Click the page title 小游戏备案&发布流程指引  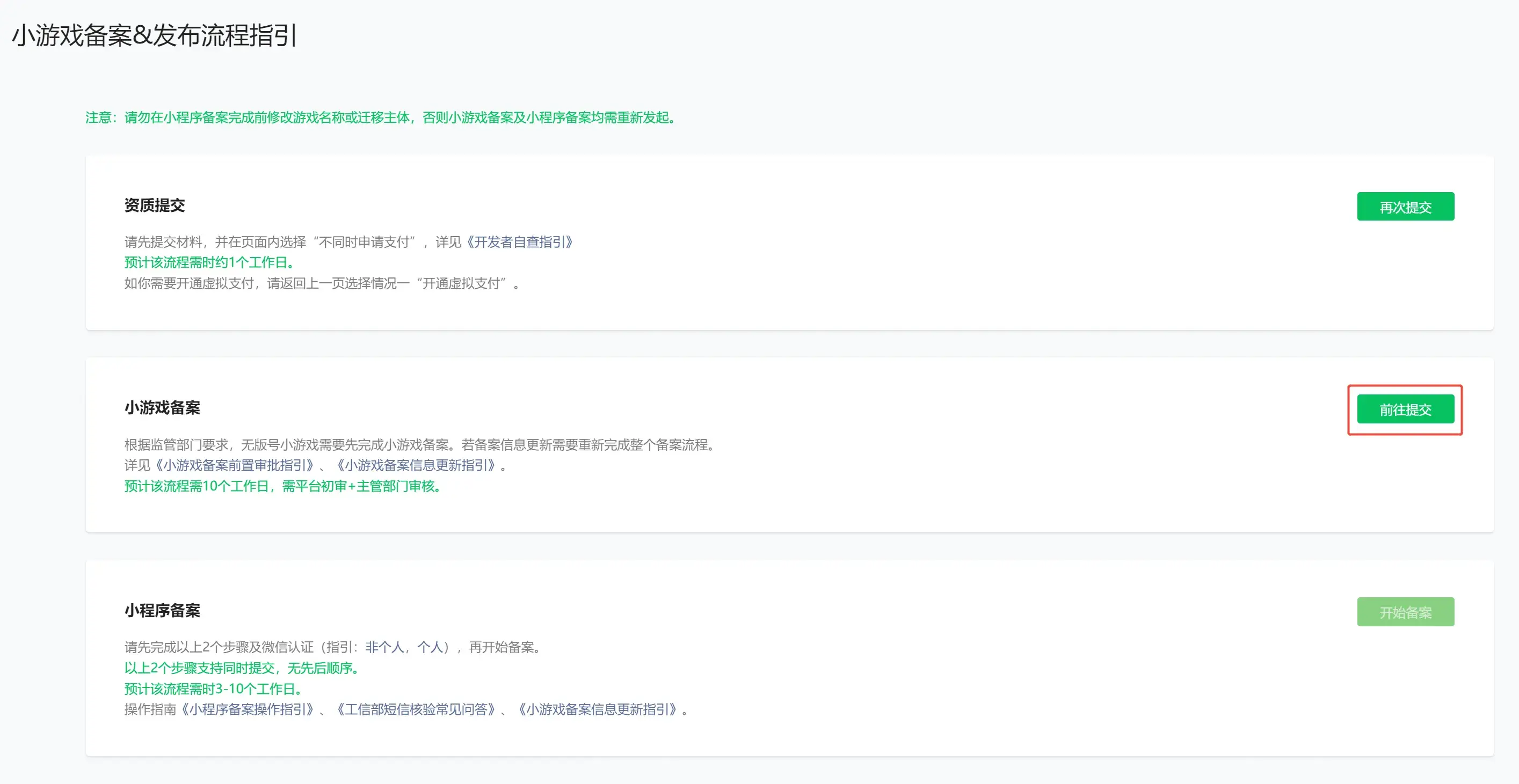point(155,35)
